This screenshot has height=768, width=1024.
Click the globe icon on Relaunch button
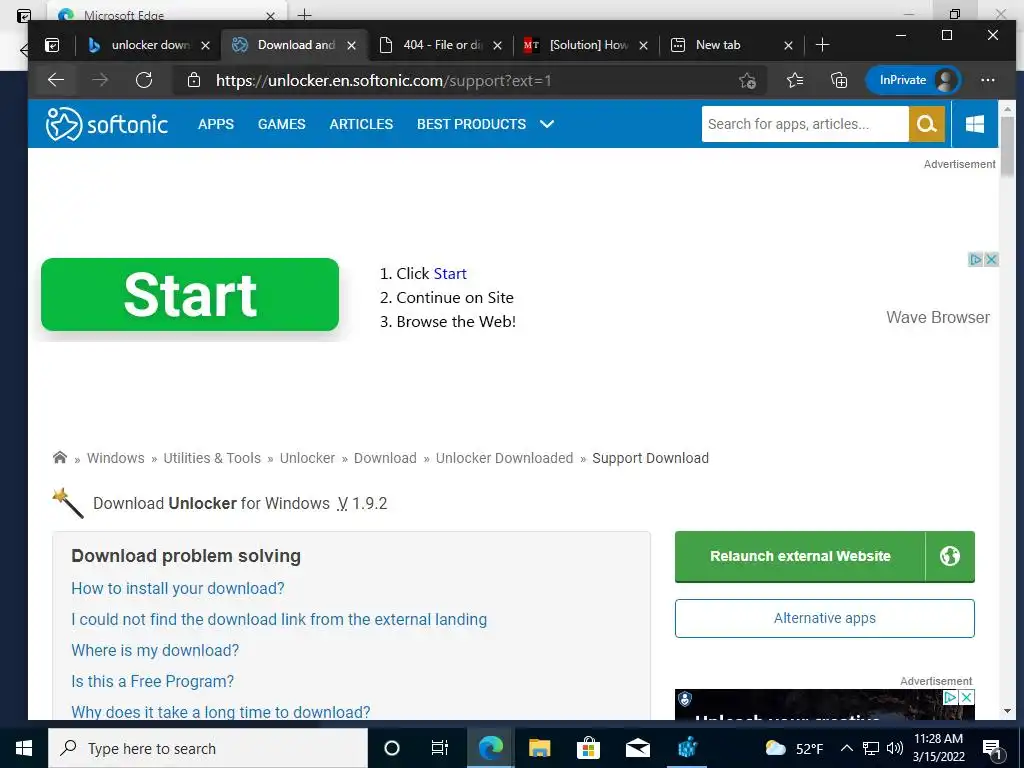click(950, 556)
